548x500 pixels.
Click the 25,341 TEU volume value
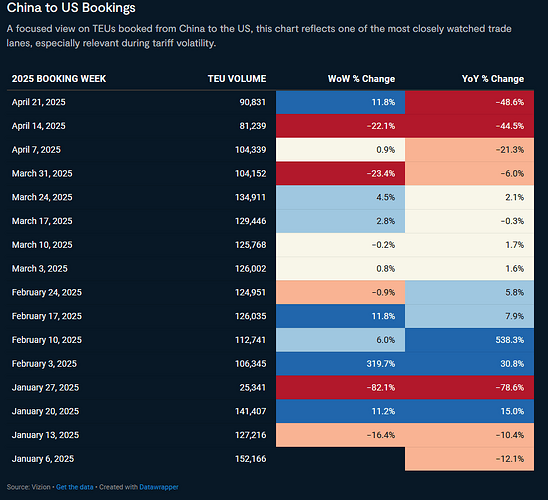click(x=253, y=387)
